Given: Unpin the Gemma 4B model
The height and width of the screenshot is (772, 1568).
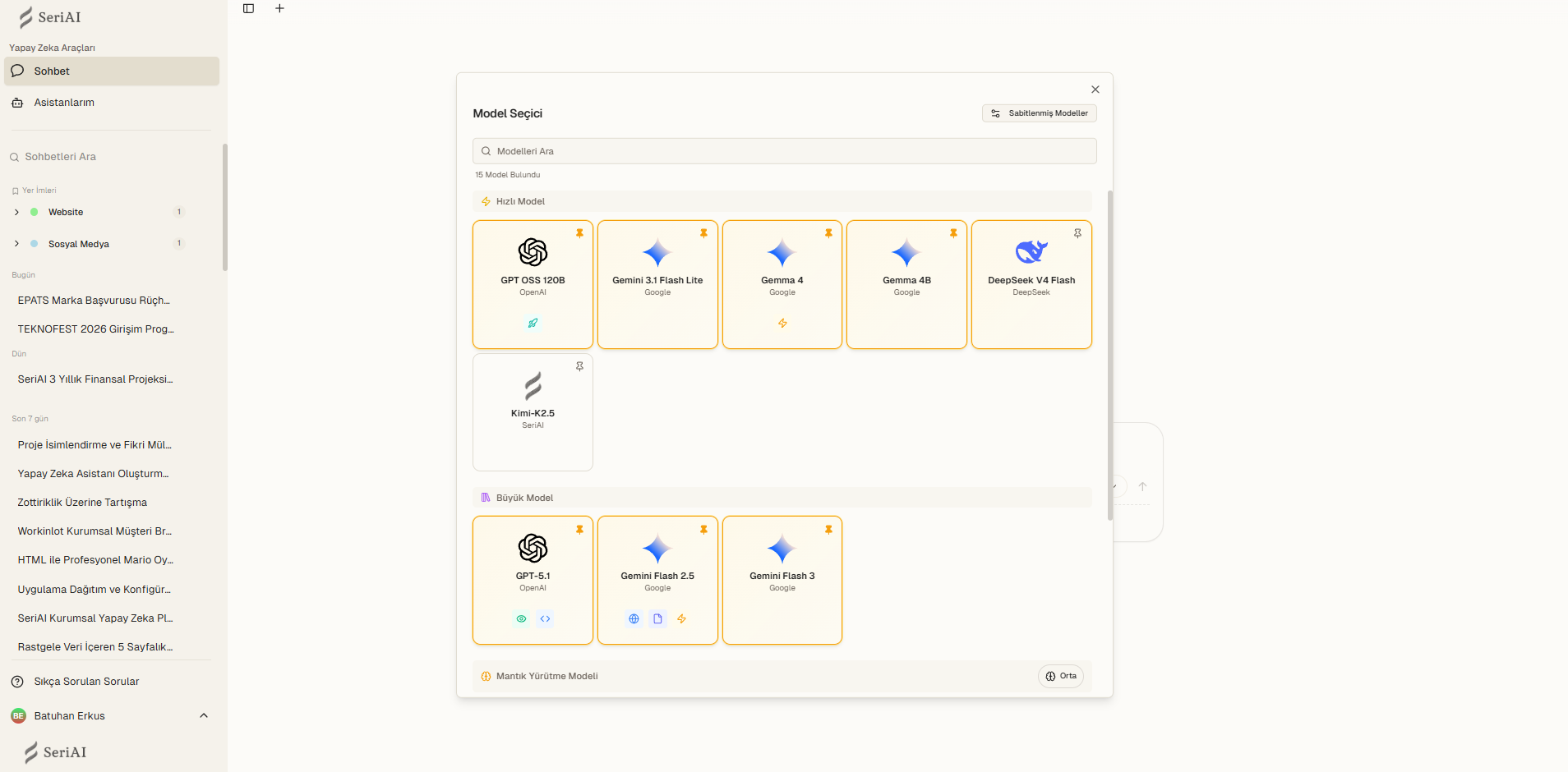Looking at the screenshot, I should coord(953,233).
